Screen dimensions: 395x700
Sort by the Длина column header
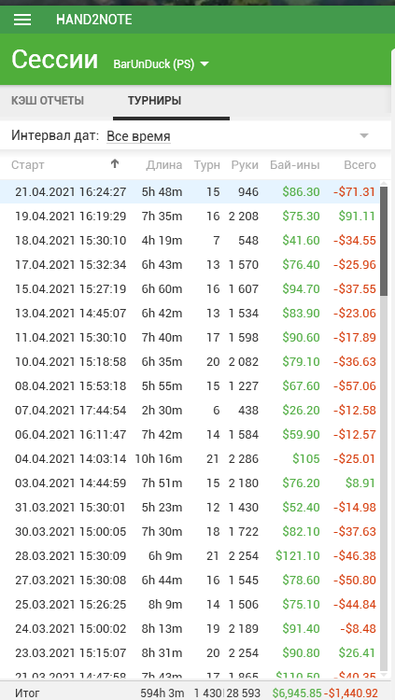164,165
